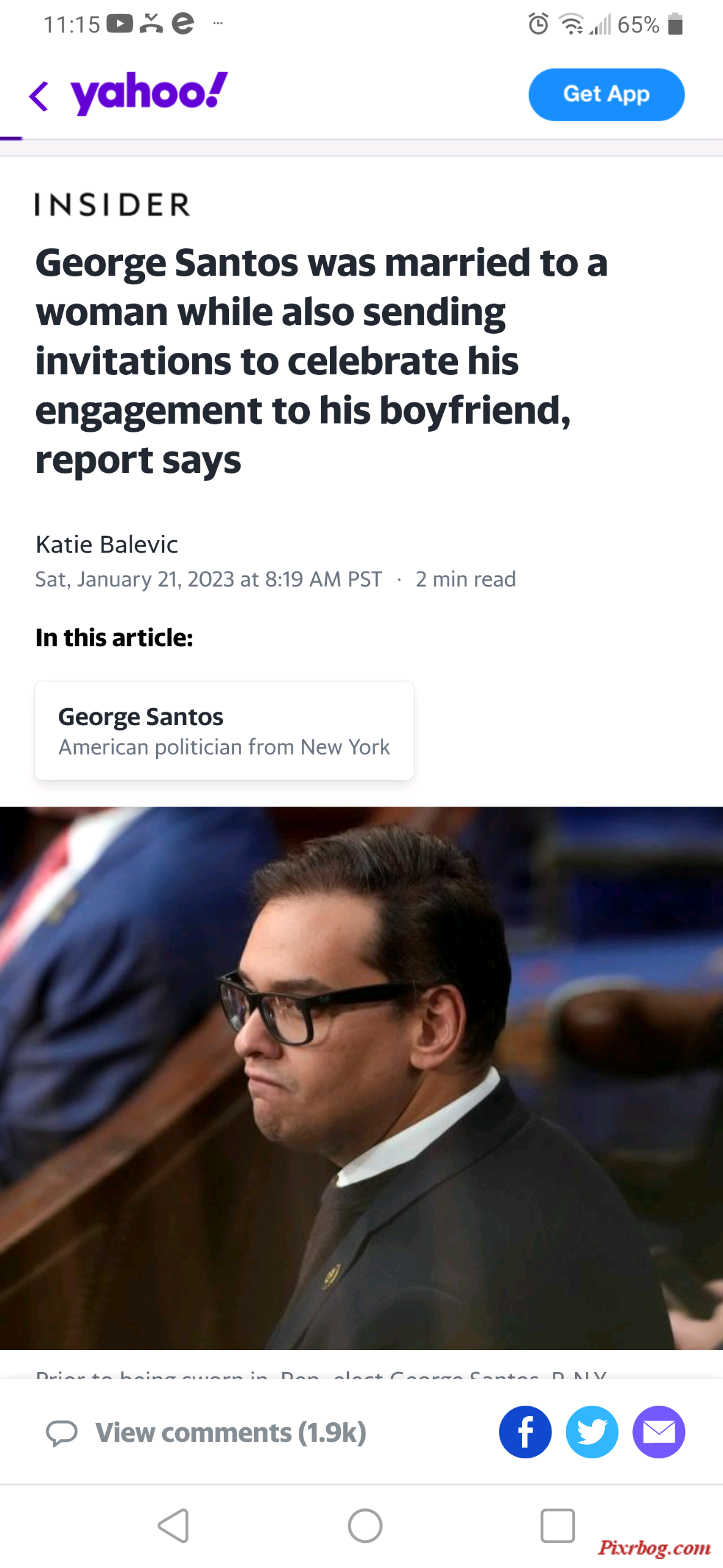This screenshot has width=723, height=1568.
Task: Tap Android back navigation button
Action: click(x=174, y=1525)
